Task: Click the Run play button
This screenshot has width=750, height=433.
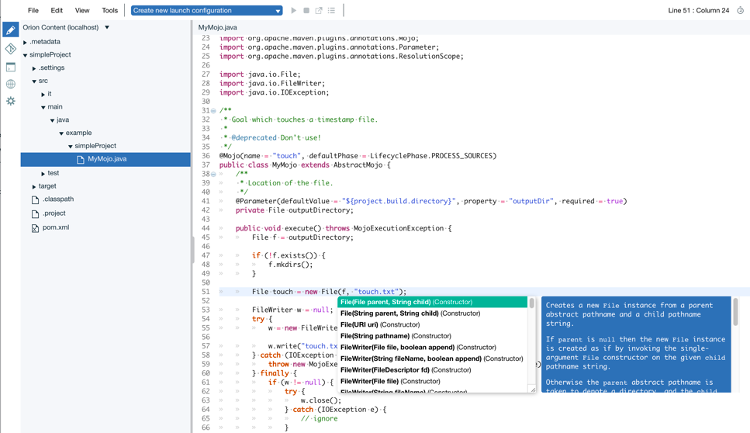Action: [293, 10]
